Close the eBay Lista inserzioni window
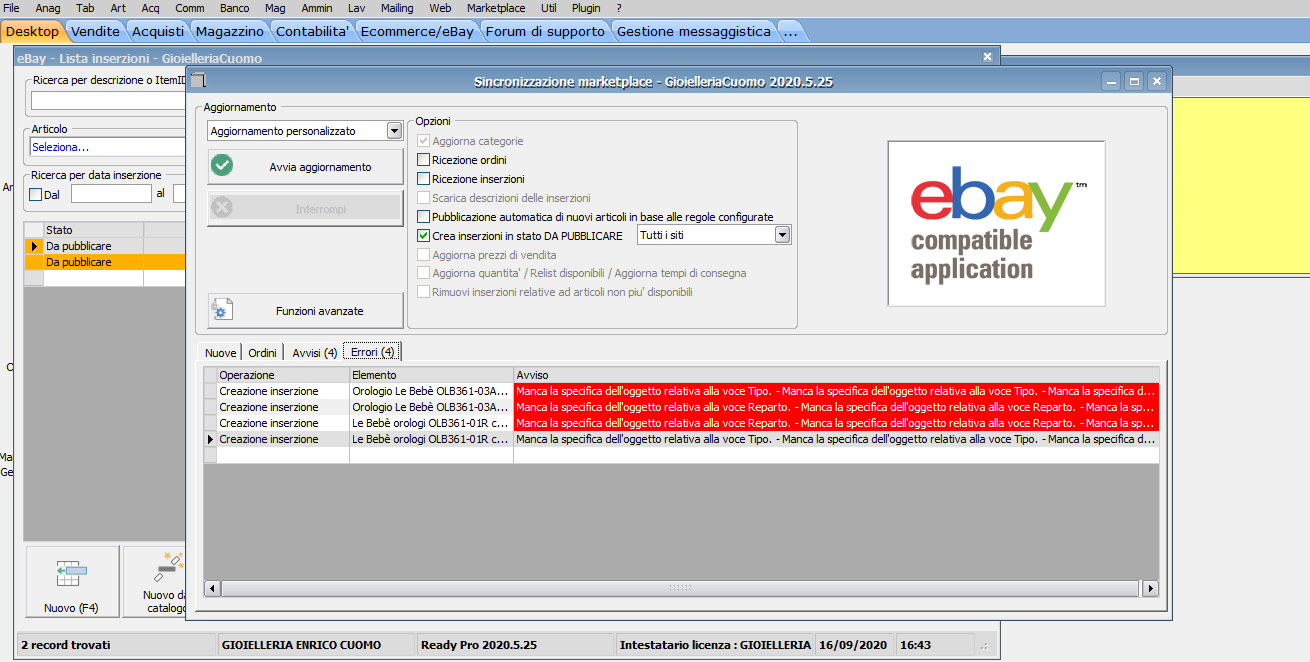1310x662 pixels. click(x=988, y=57)
